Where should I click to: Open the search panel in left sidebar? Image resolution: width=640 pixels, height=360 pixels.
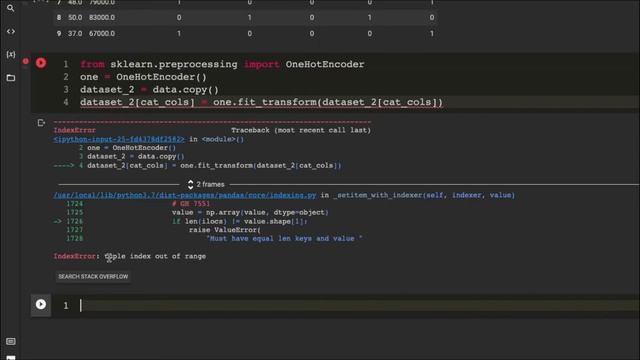(11, 8)
